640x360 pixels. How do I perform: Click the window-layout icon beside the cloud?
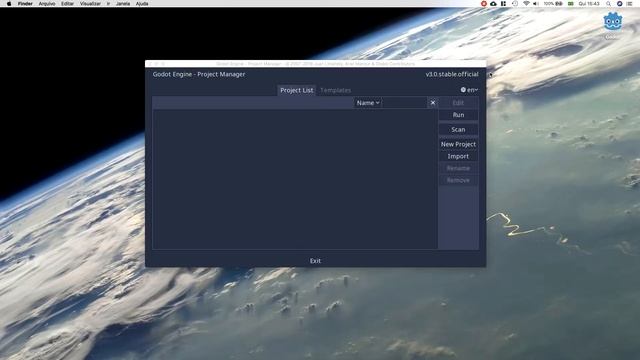click(x=504, y=4)
